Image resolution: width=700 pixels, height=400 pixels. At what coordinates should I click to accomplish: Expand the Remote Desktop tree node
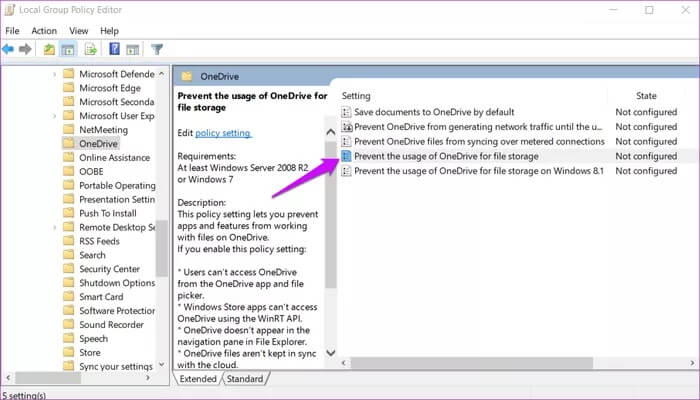click(x=54, y=227)
